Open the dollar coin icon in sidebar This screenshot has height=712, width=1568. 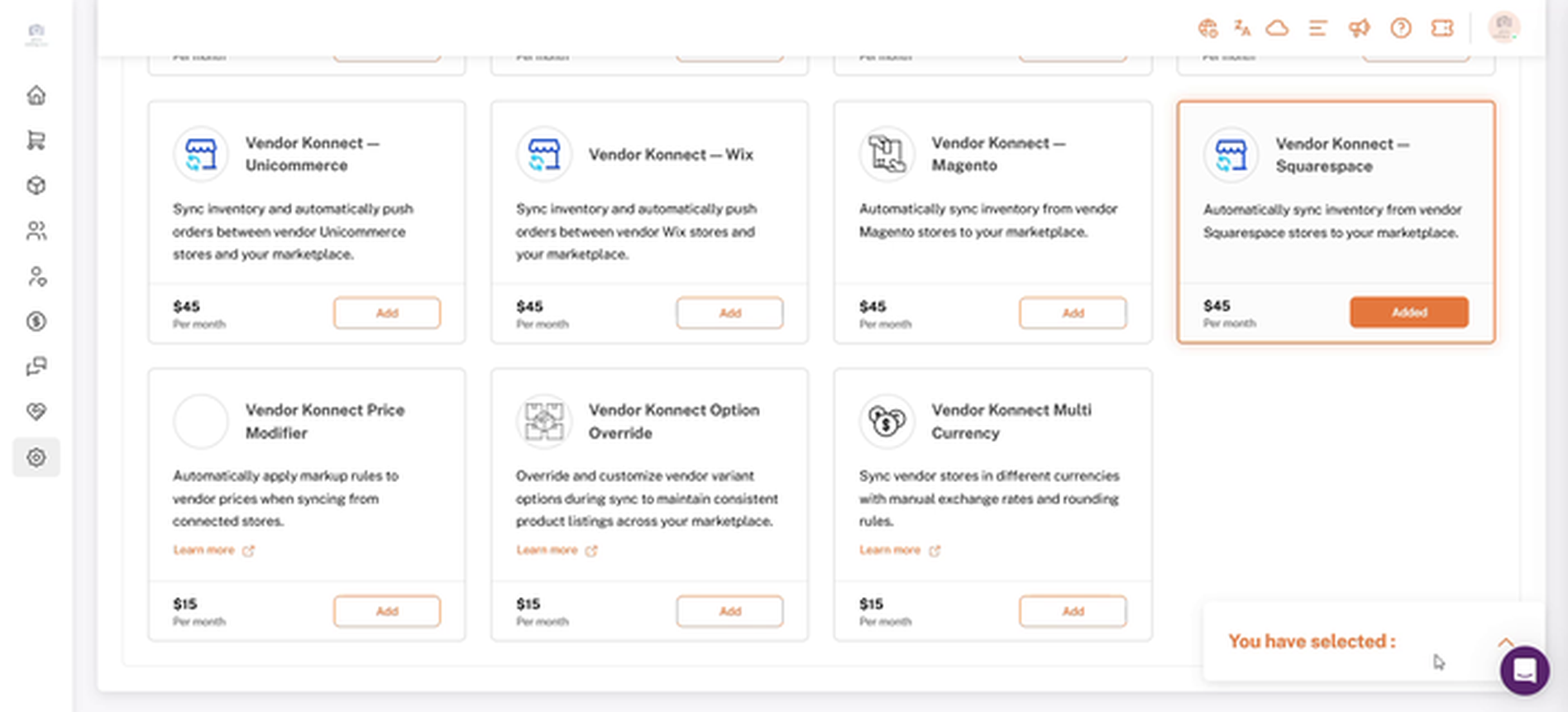tap(36, 321)
